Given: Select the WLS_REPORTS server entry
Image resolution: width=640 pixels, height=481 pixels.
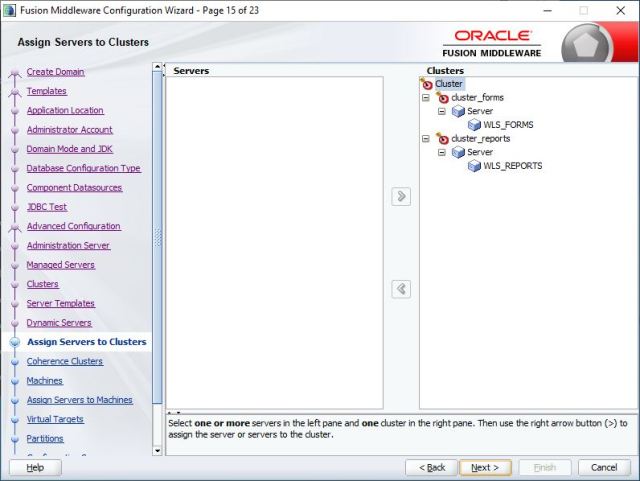Looking at the screenshot, I should [x=513, y=166].
